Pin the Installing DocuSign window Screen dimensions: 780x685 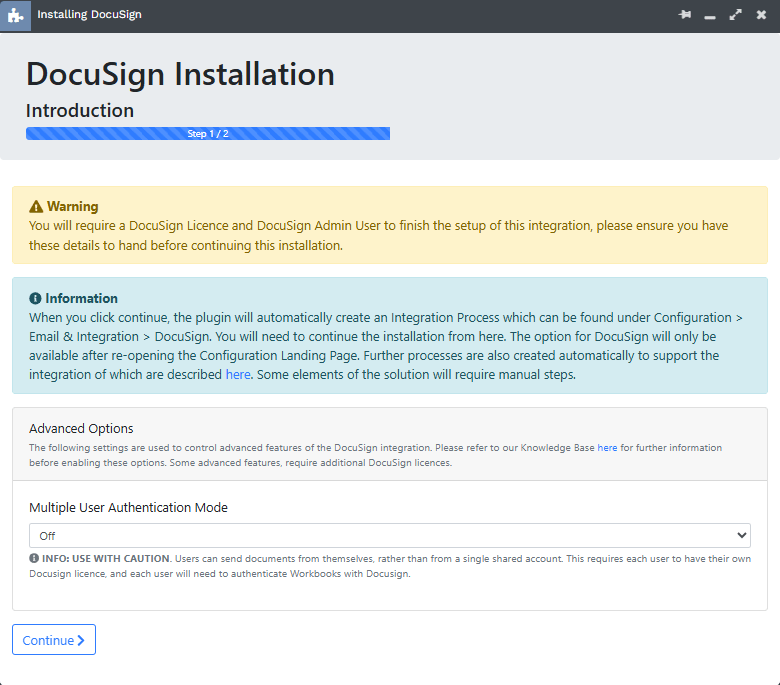click(685, 15)
